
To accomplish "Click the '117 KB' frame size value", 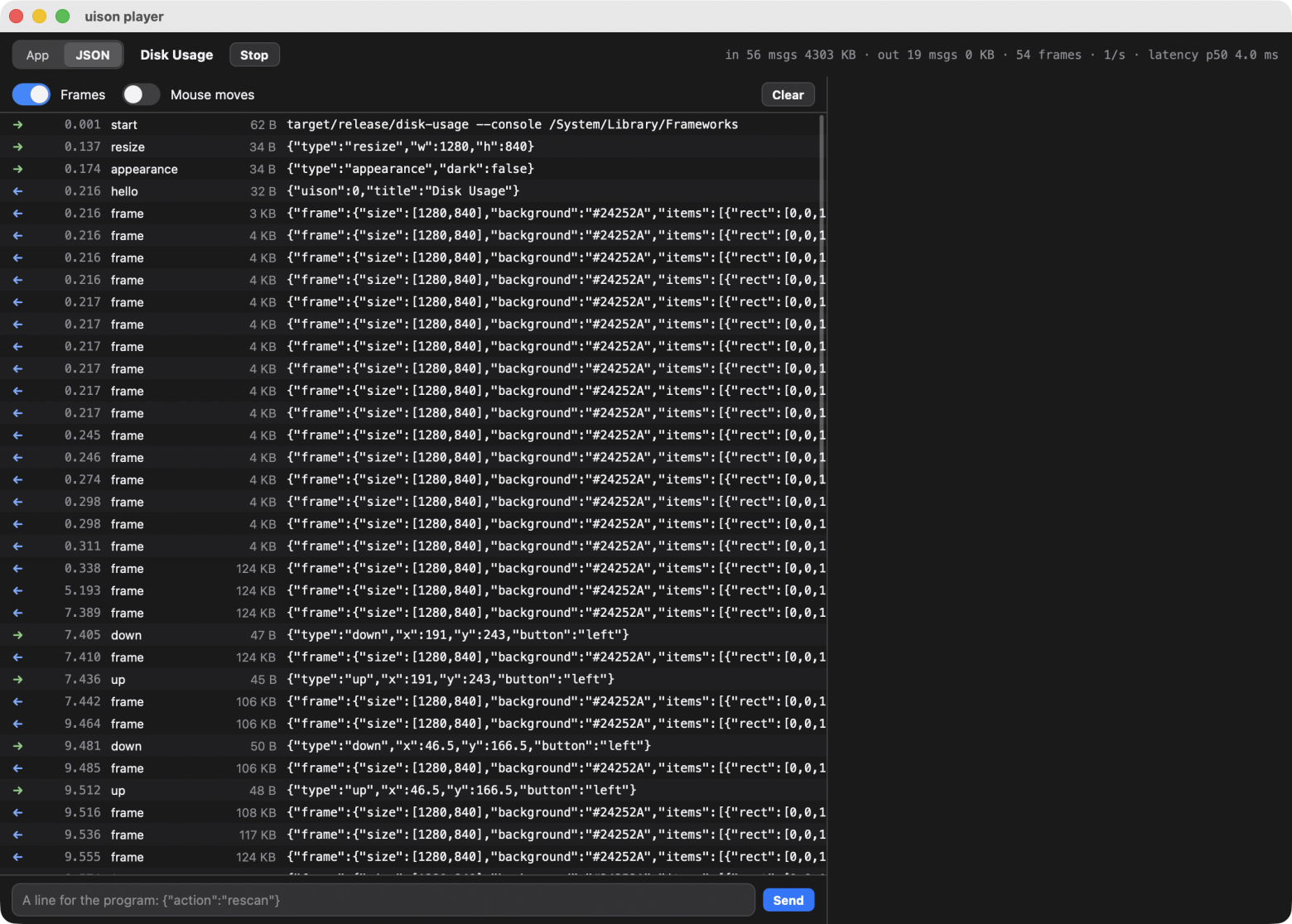I will pyautogui.click(x=258, y=835).
